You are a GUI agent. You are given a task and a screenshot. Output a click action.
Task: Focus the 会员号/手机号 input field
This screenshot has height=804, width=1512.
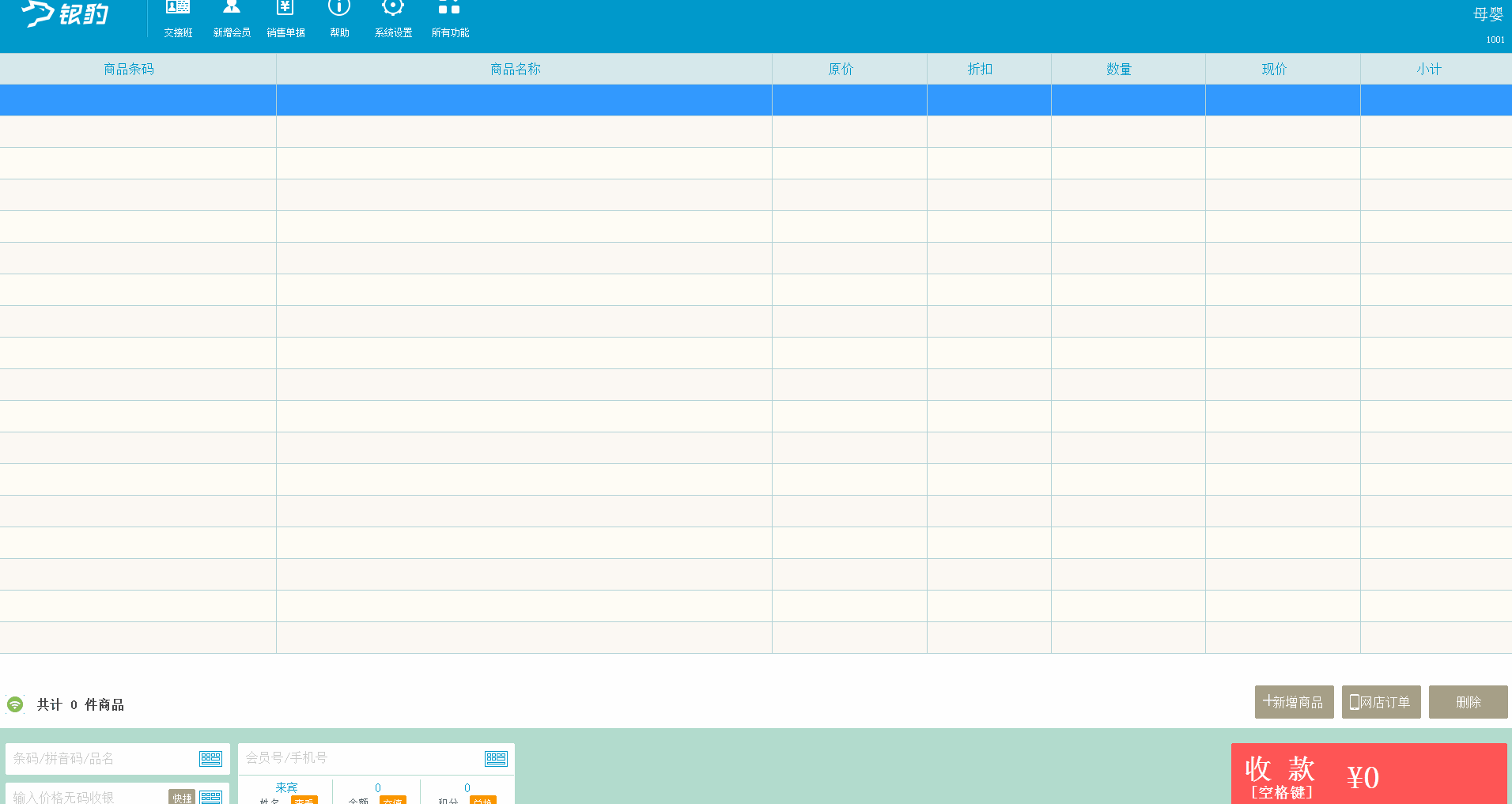point(360,759)
